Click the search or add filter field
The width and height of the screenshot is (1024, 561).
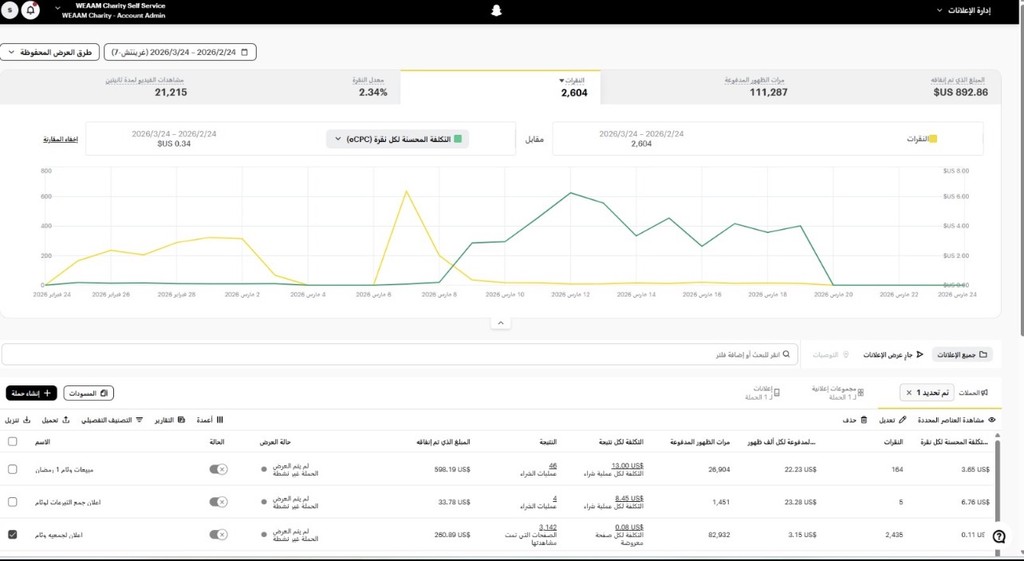click(400, 354)
